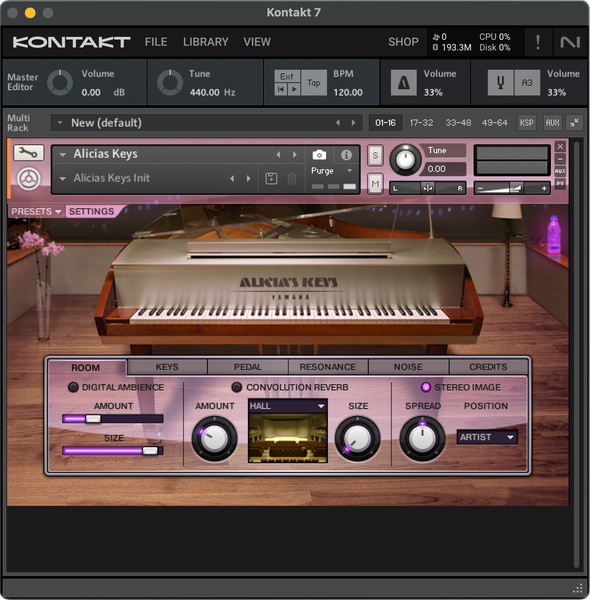Click the instrument volume slider
This screenshot has width=590, height=600.
coord(512,188)
